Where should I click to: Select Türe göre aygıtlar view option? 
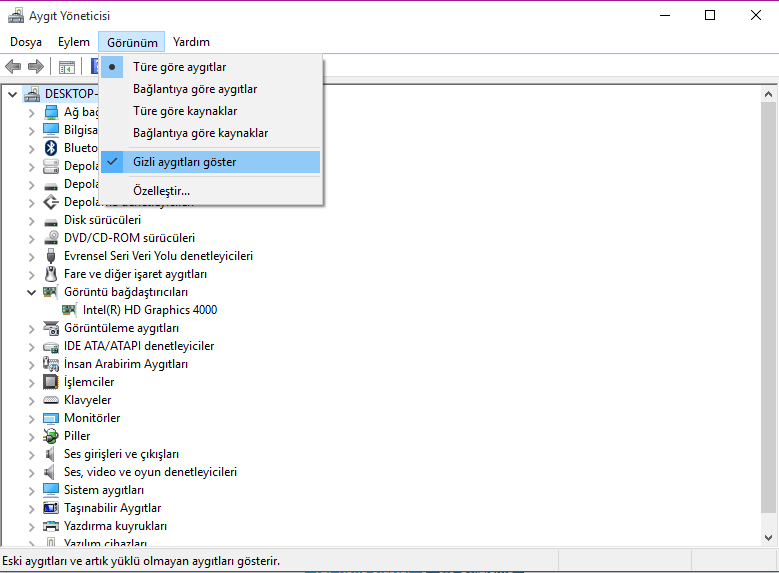coord(210,67)
